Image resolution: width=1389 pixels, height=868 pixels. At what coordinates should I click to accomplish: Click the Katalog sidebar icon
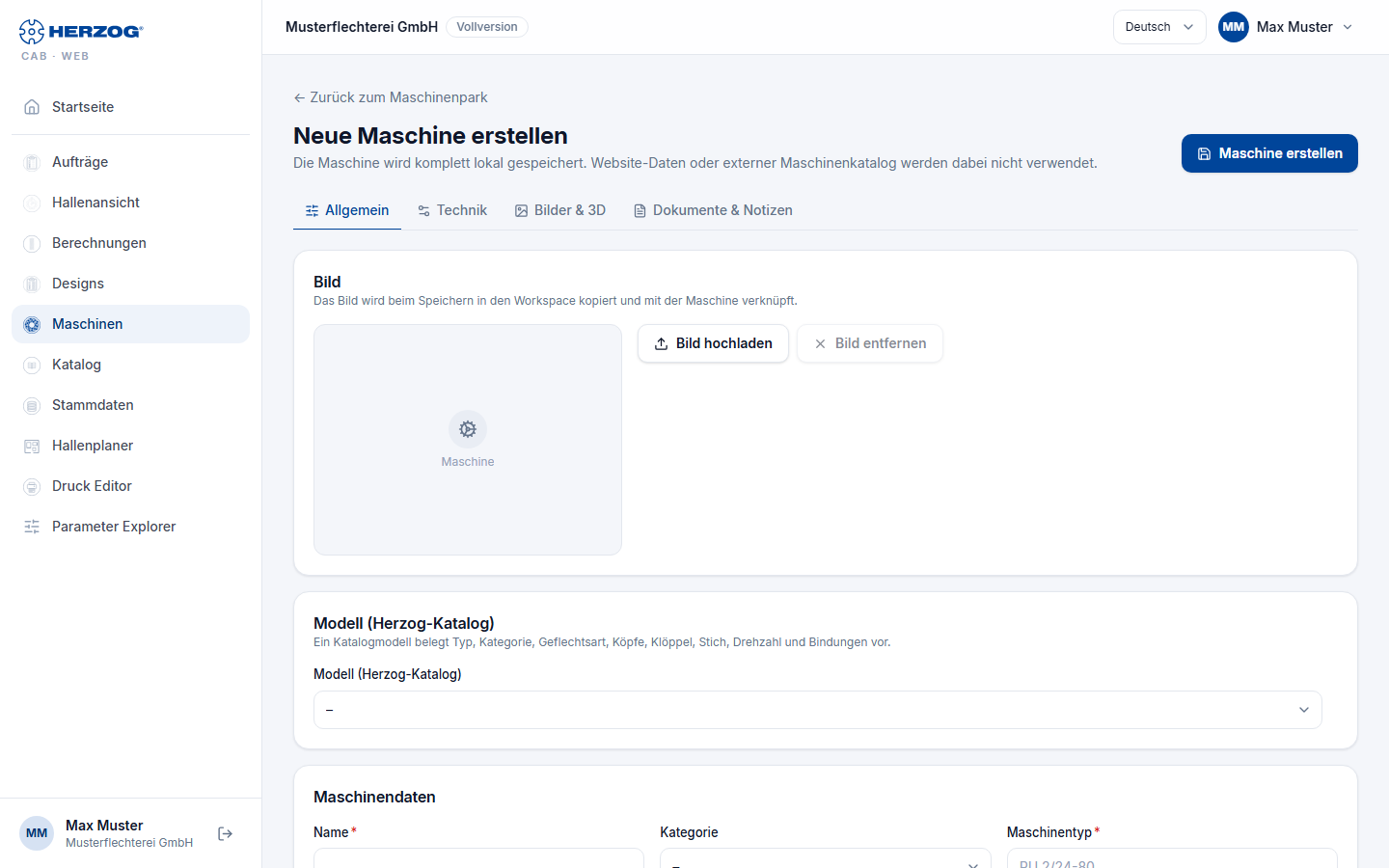point(32,365)
